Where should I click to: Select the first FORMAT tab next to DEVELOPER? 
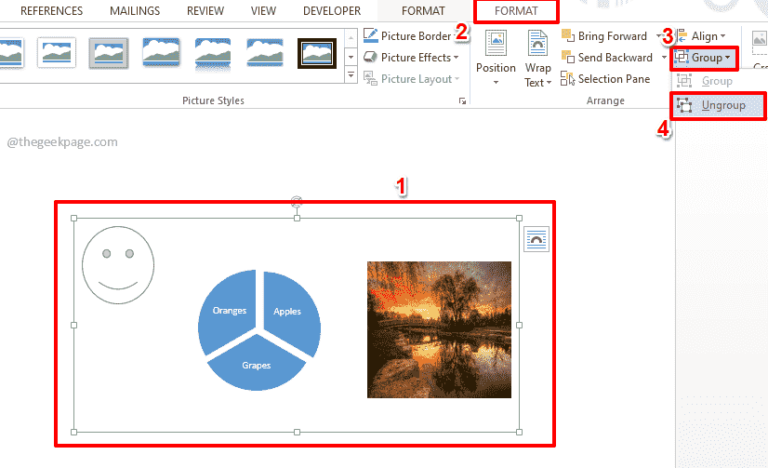pyautogui.click(x=423, y=11)
